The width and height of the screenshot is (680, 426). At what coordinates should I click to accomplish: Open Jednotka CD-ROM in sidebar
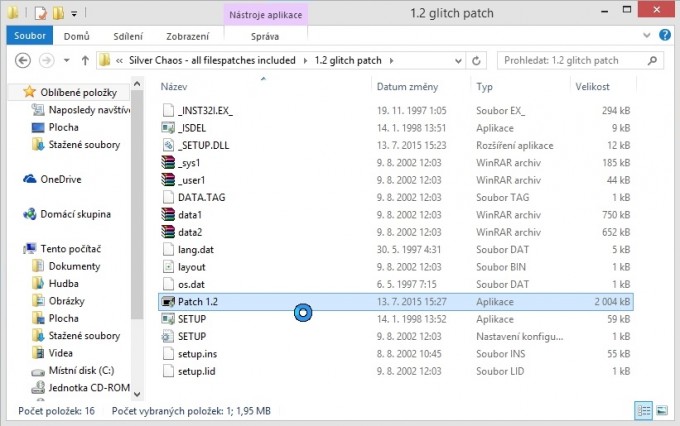[89, 387]
